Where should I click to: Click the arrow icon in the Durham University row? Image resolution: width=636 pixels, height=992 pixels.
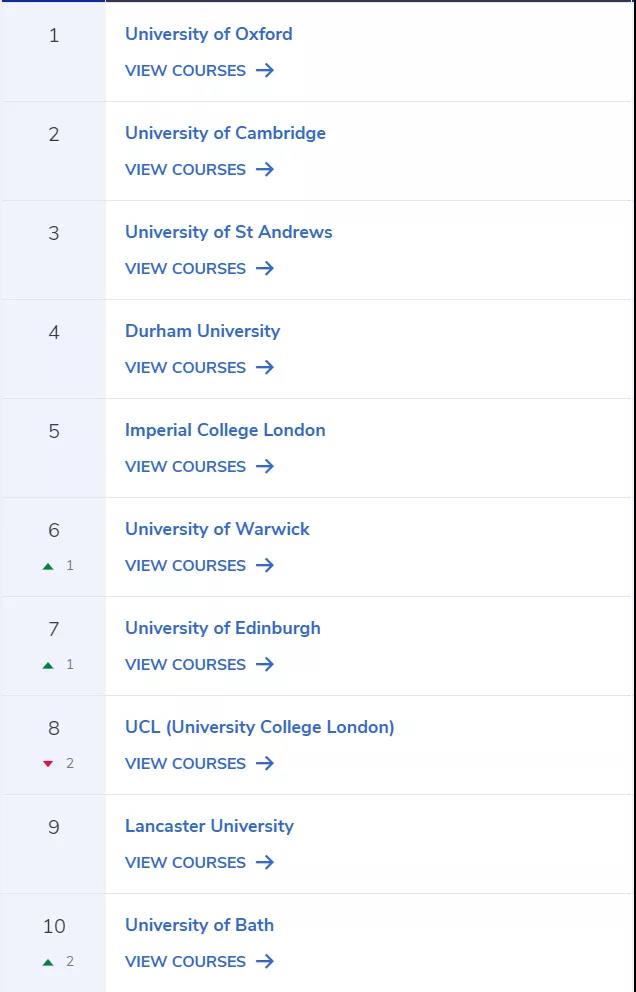coord(265,368)
